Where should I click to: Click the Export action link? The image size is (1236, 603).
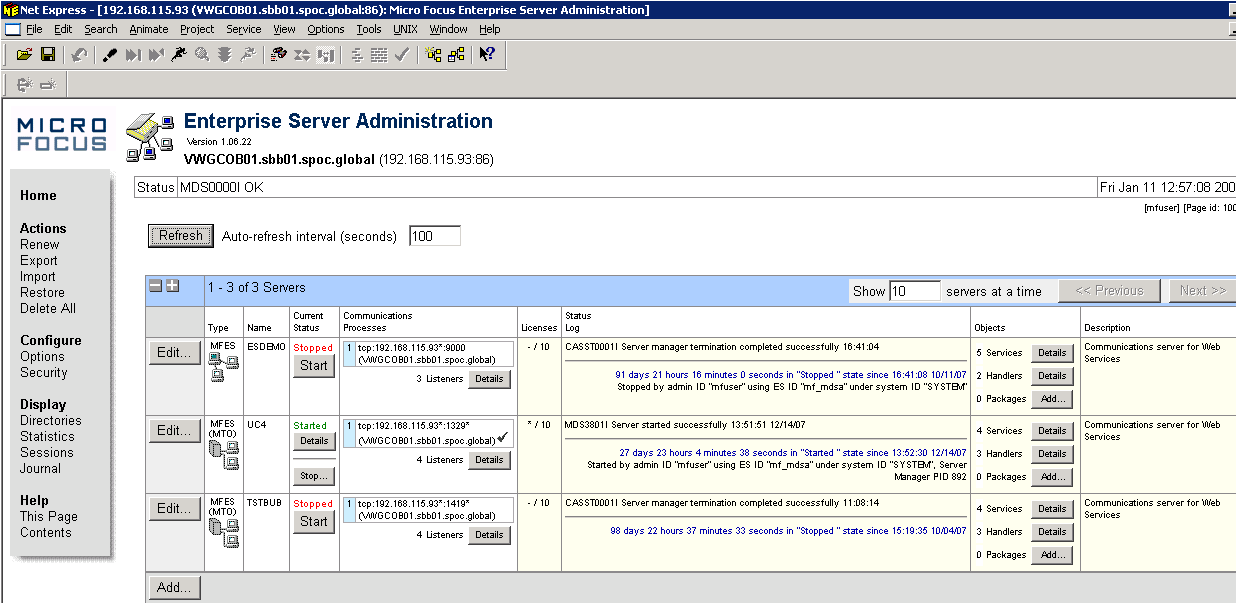point(39,260)
